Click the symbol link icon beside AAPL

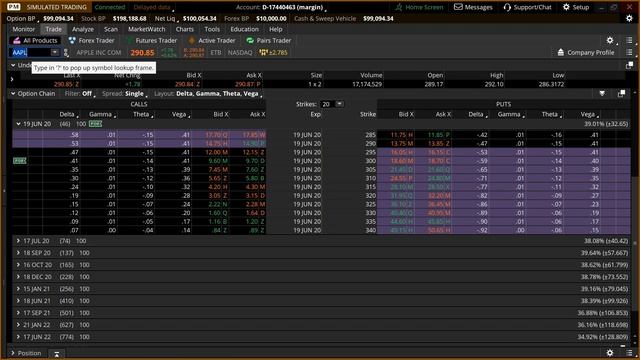[x=66, y=53]
